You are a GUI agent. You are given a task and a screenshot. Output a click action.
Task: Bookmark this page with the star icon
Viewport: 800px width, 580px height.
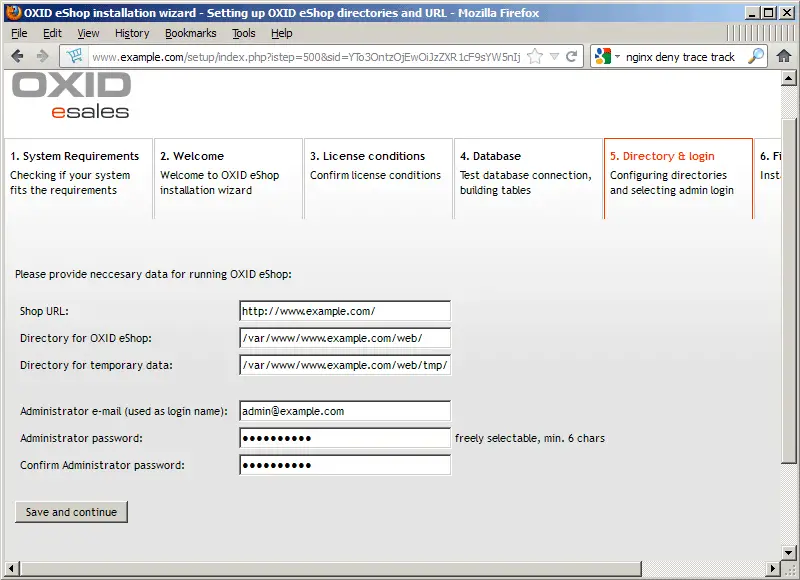535,56
